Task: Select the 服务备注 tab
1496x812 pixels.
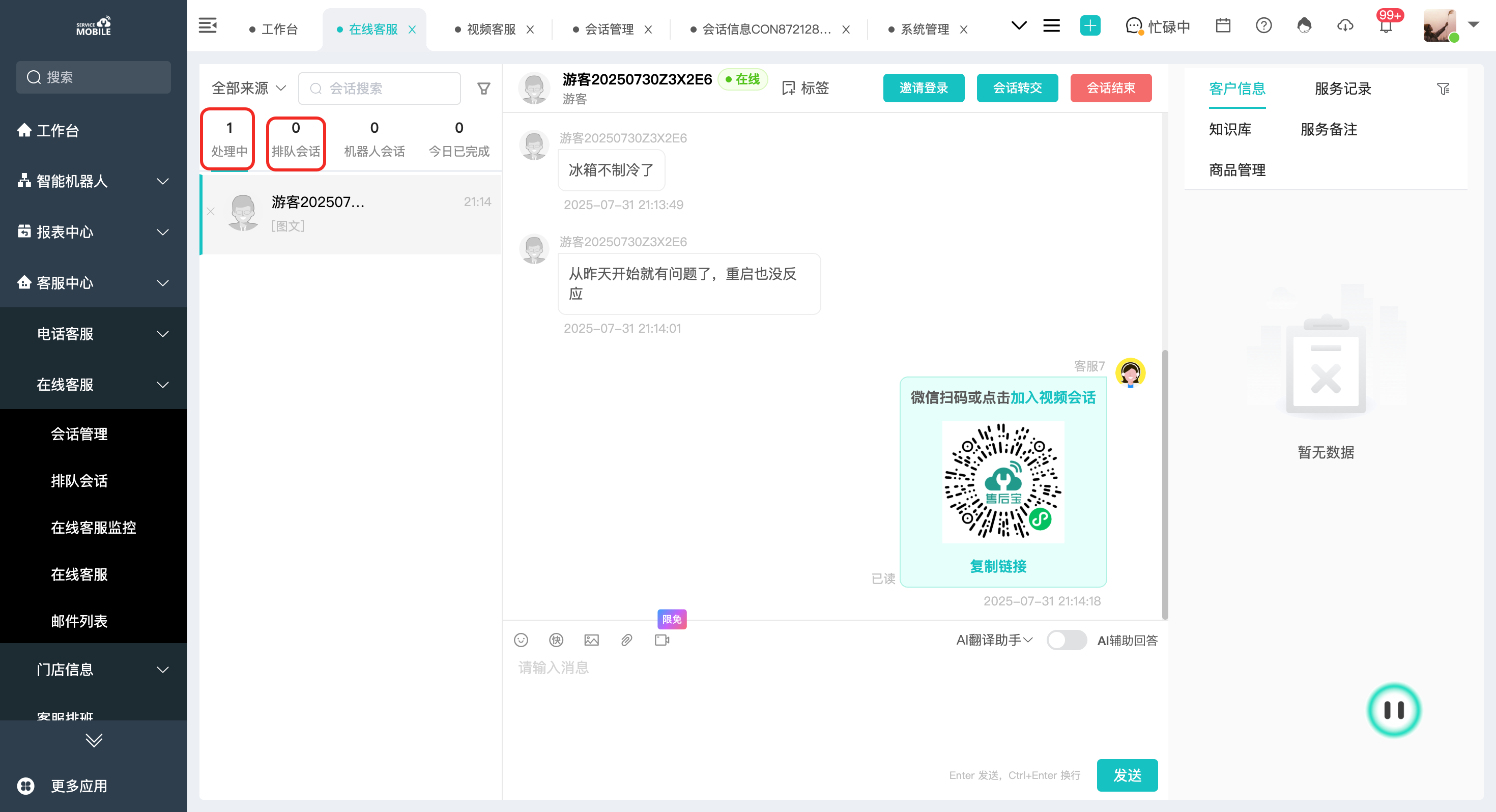Action: (1329, 130)
